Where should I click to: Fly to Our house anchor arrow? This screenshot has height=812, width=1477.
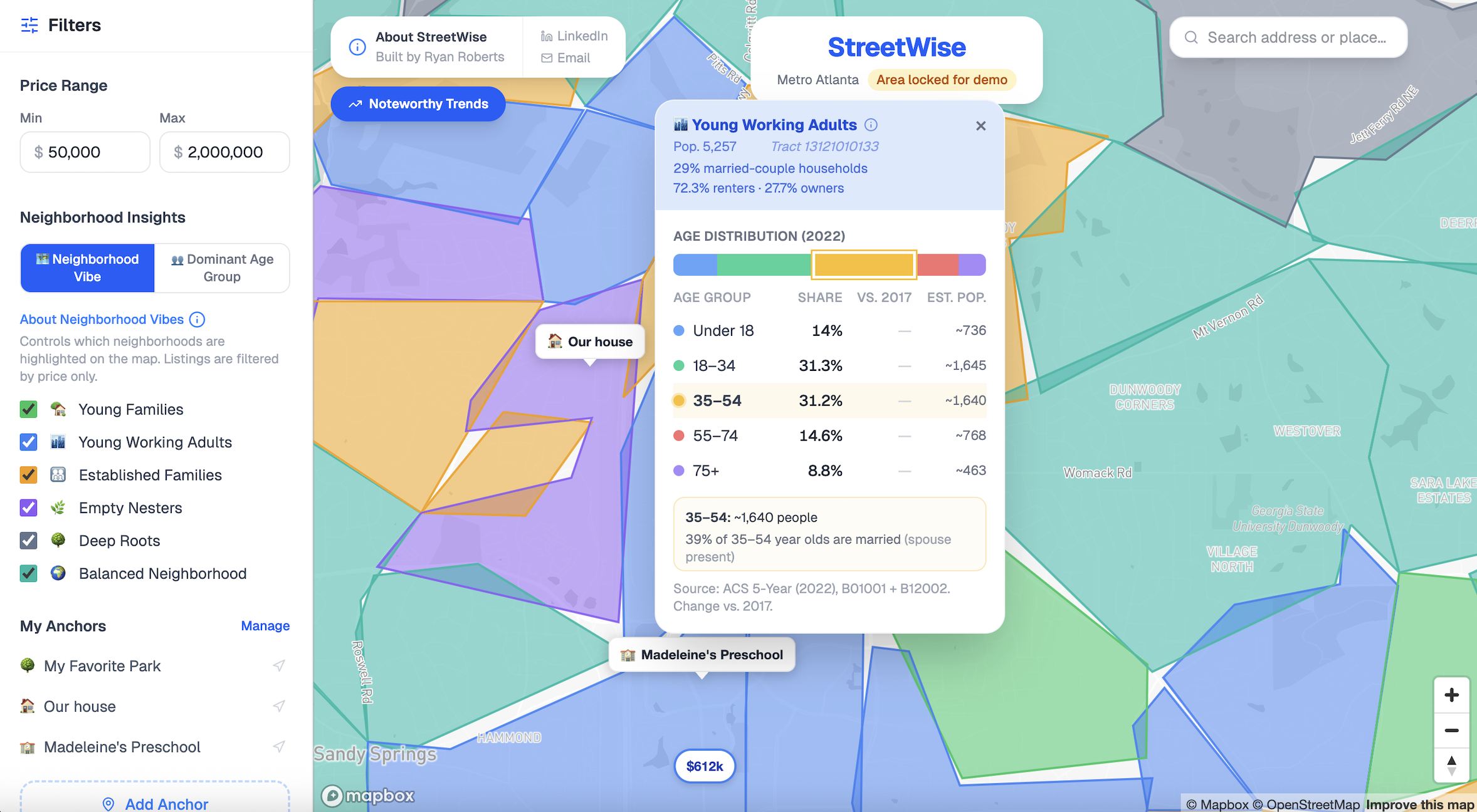279,706
